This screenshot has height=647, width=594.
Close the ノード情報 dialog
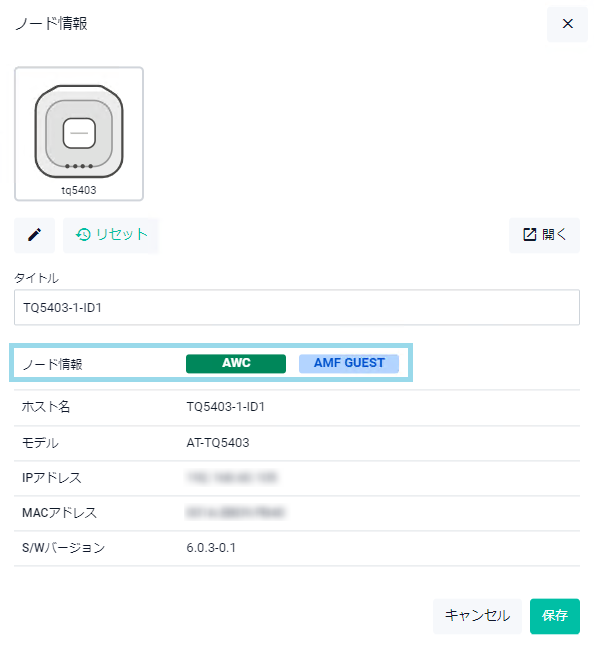tap(568, 24)
